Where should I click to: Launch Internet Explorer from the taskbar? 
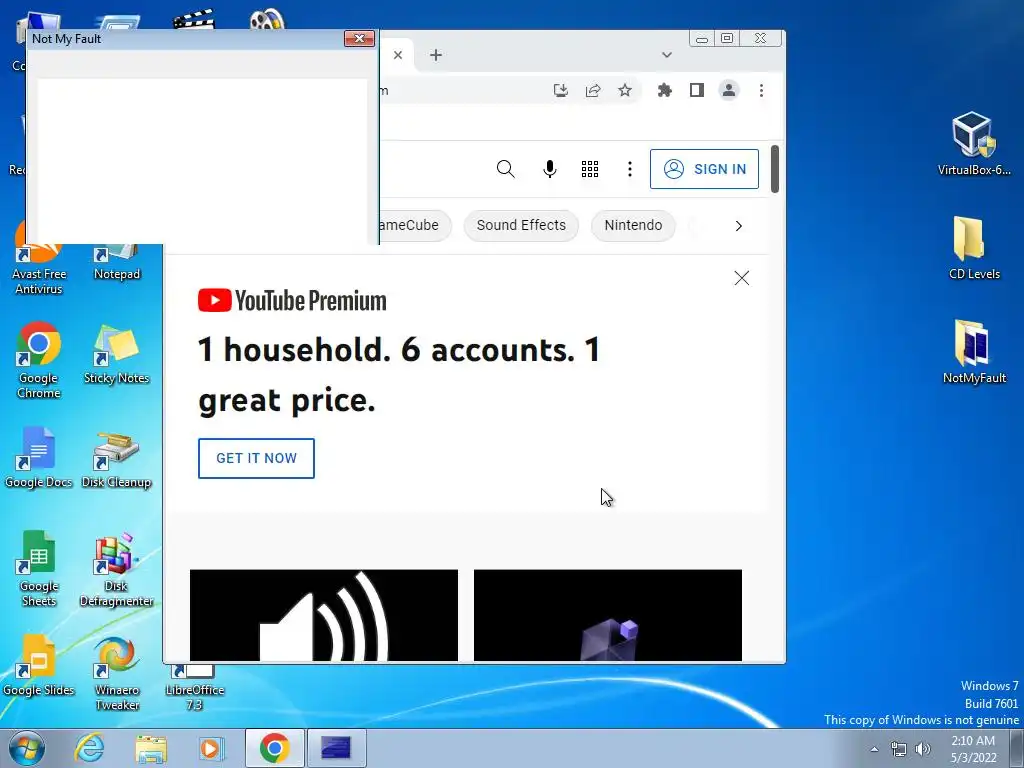pyautogui.click(x=89, y=748)
